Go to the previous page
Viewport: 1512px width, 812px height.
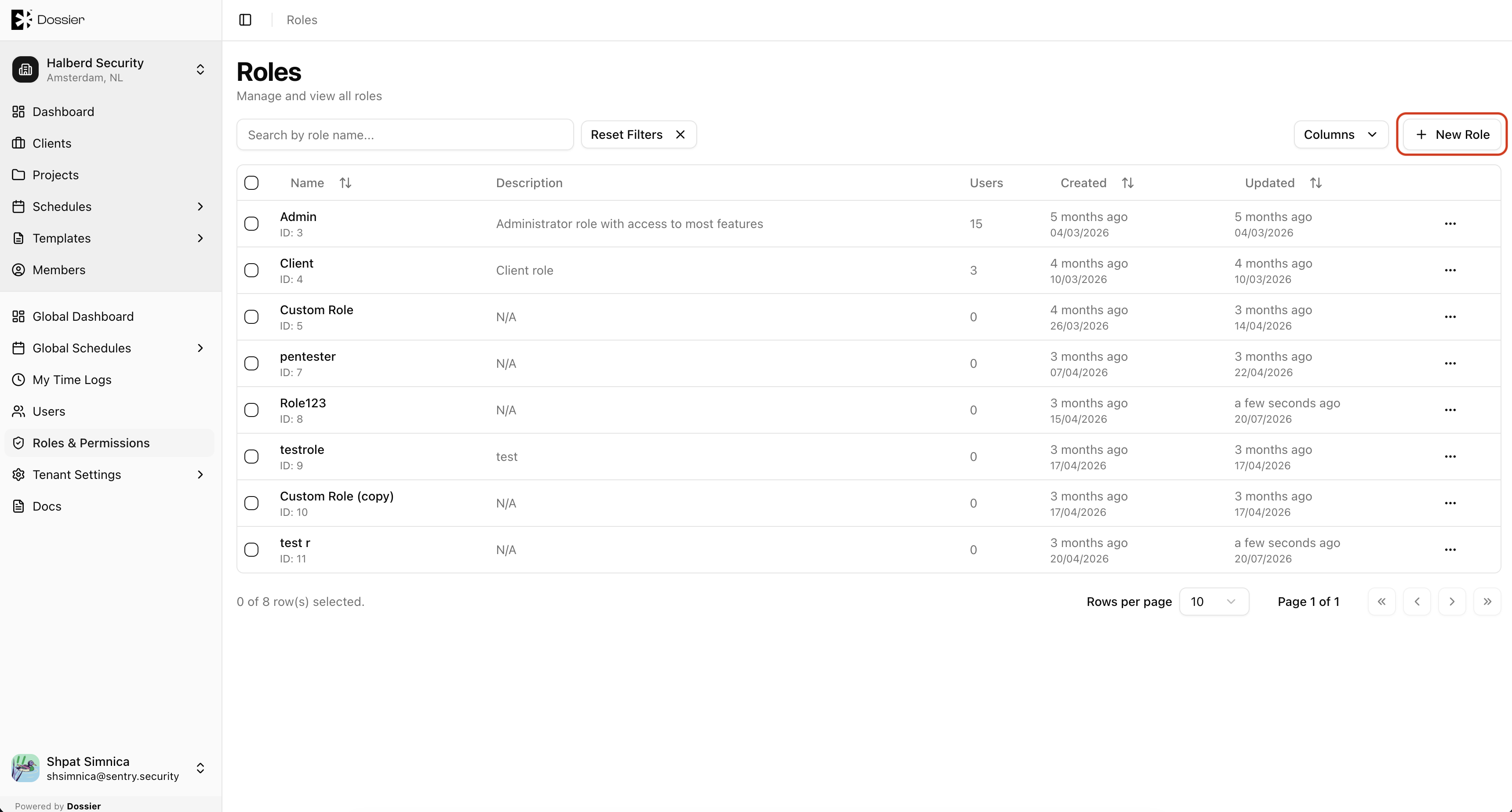pos(1416,602)
